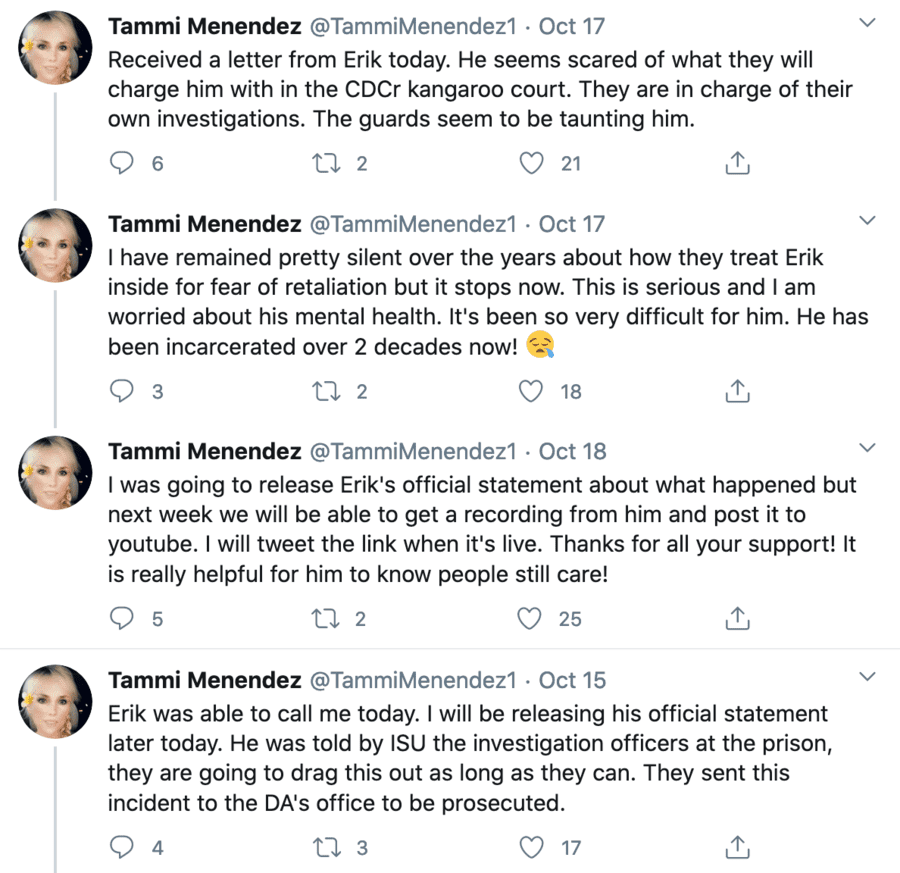900x873 pixels.
Task: Expand the menu chevron on the mental health tweet
Action: (x=868, y=221)
